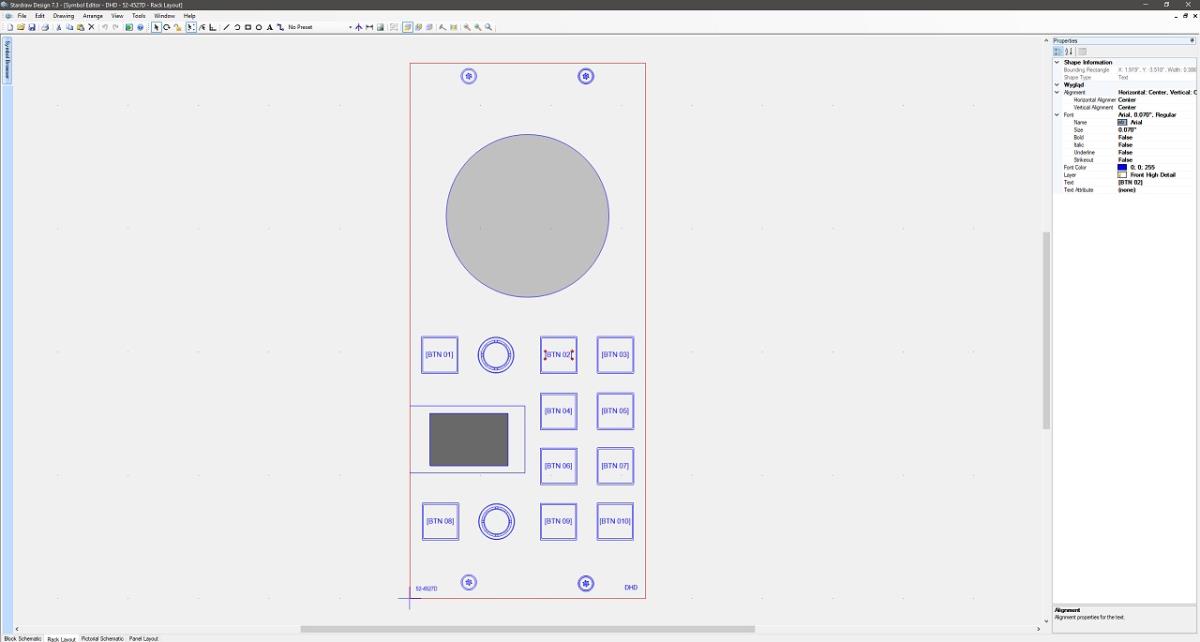Click the Print icon in toolbar

[x=44, y=27]
